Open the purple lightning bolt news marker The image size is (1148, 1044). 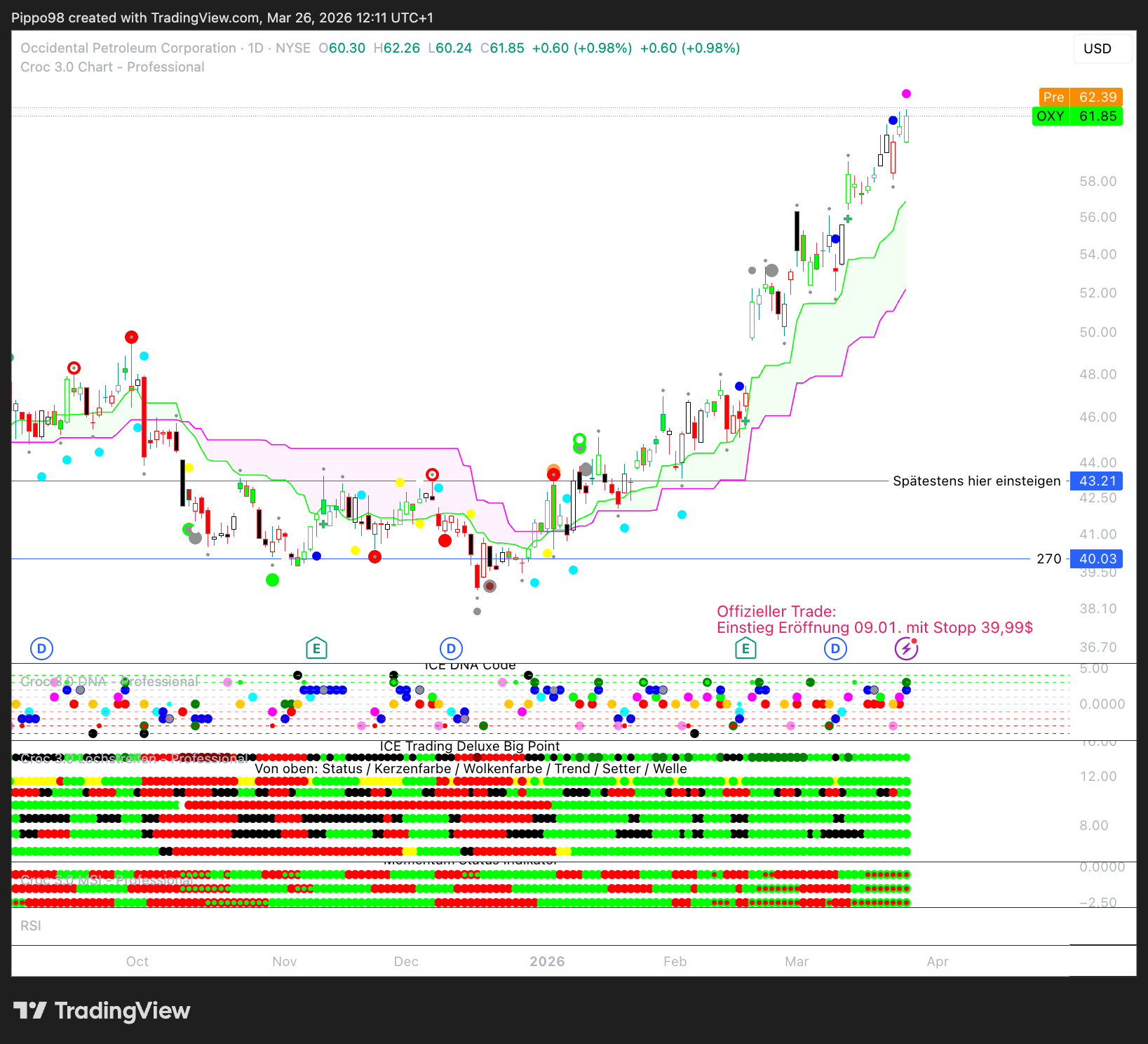906,648
